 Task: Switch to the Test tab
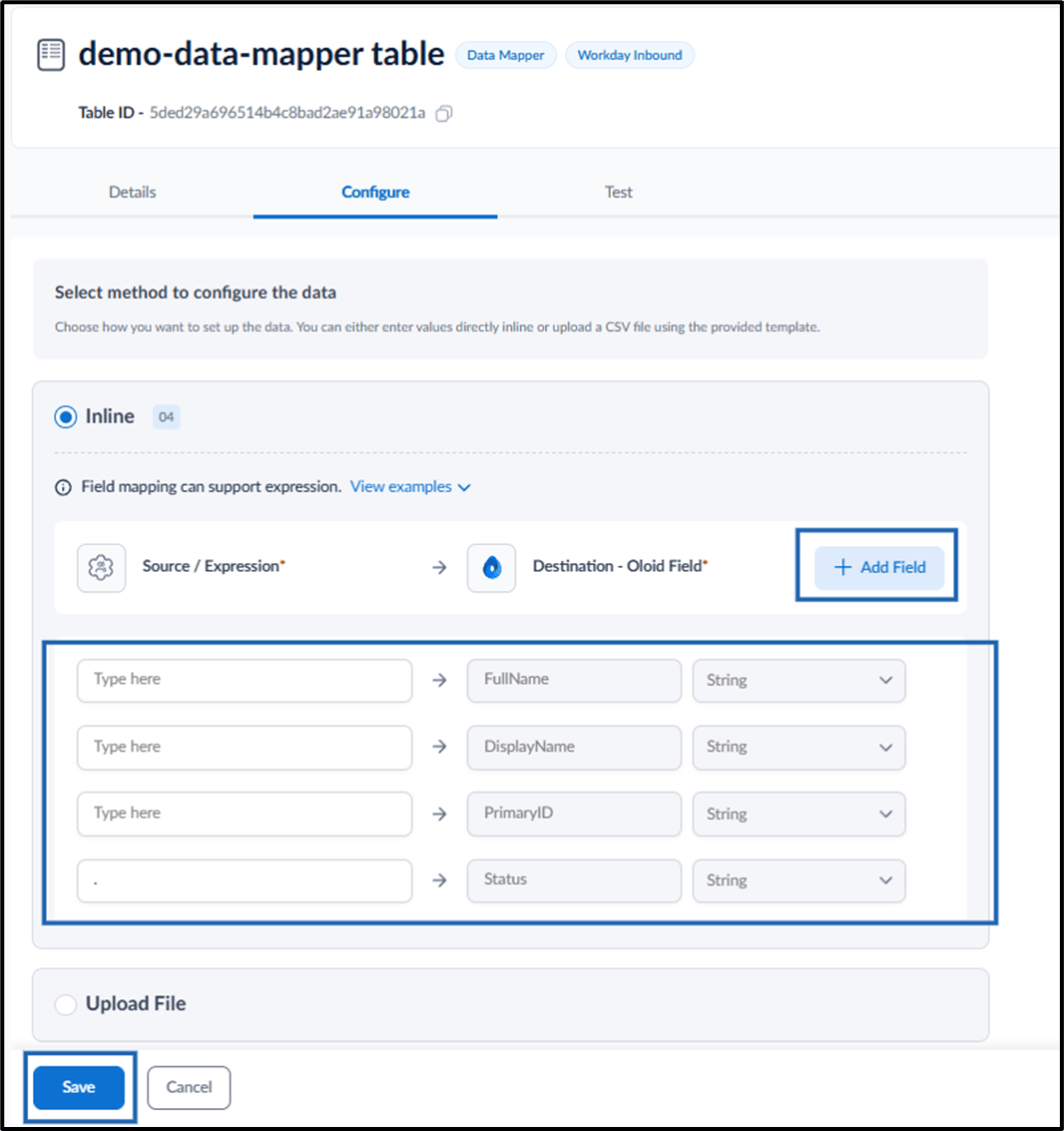click(x=618, y=192)
